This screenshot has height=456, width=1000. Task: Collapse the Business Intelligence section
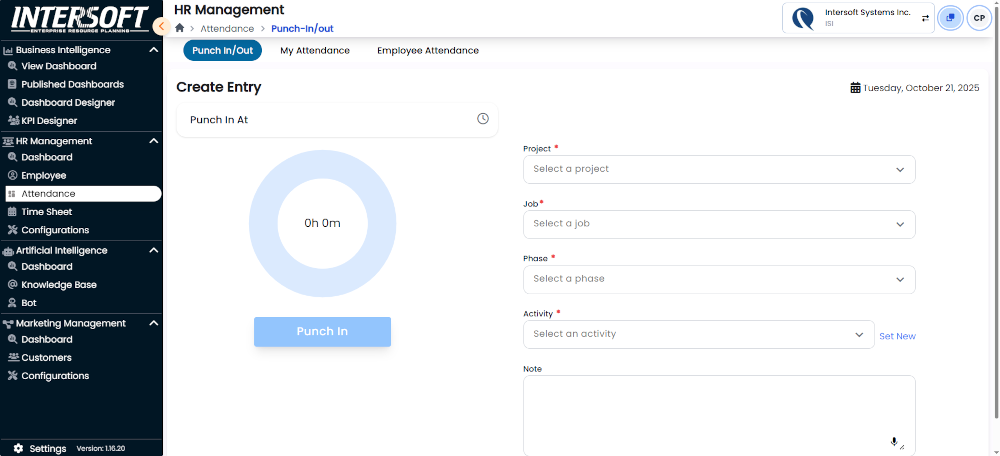pyautogui.click(x=154, y=49)
